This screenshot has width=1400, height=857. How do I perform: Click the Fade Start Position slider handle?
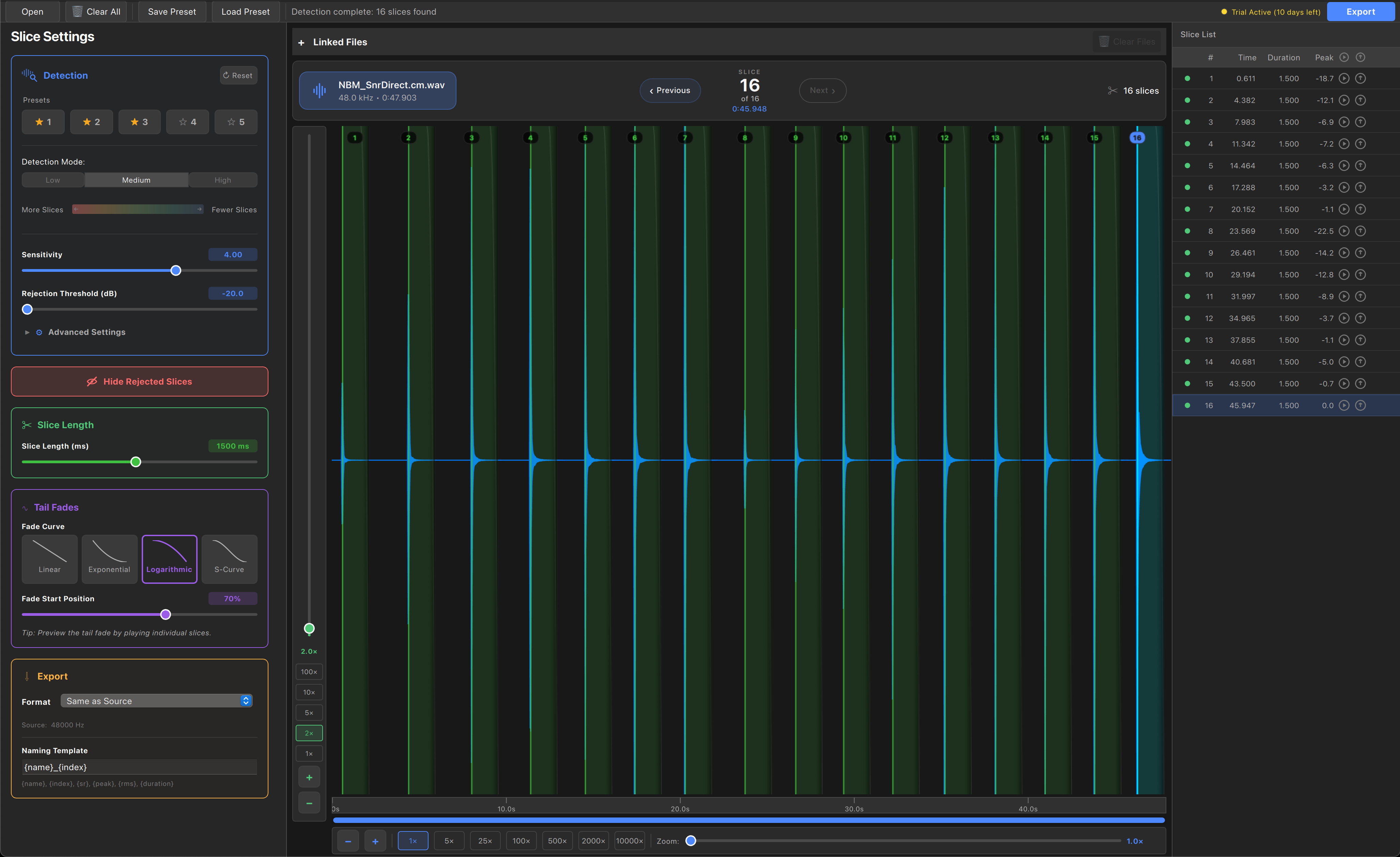[x=165, y=614]
